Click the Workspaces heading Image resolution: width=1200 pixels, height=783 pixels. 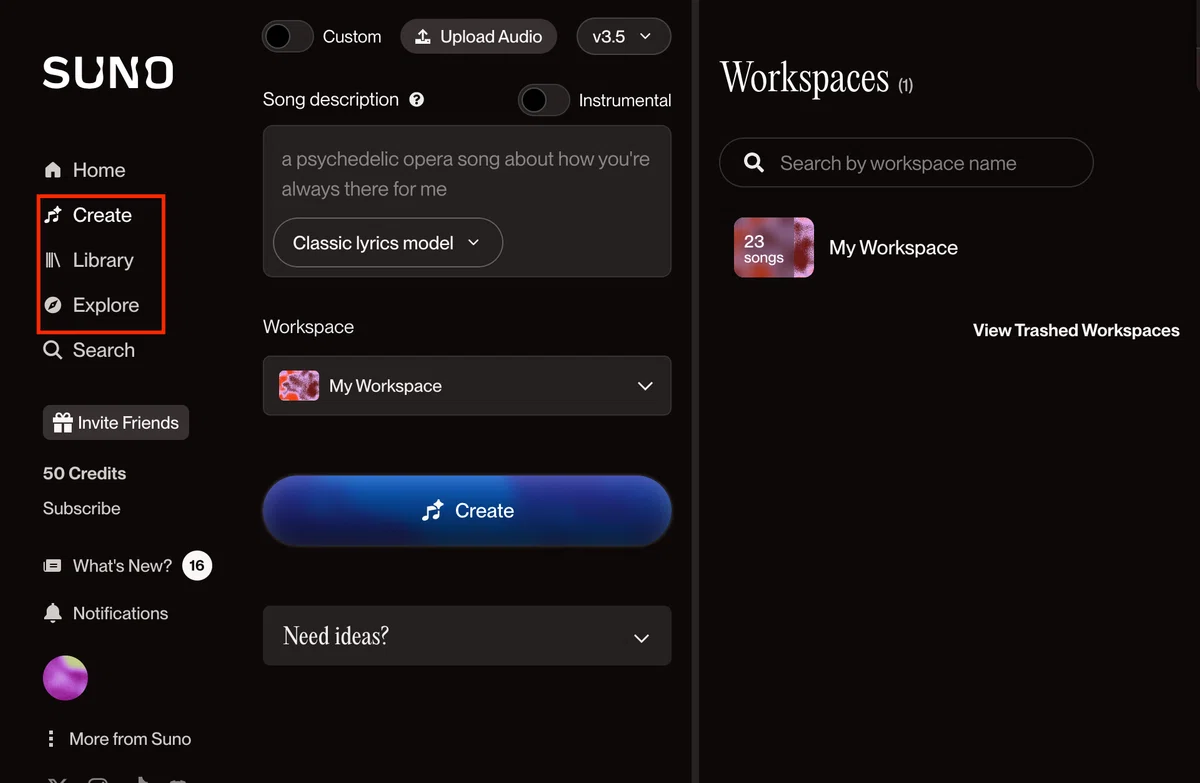click(x=805, y=78)
